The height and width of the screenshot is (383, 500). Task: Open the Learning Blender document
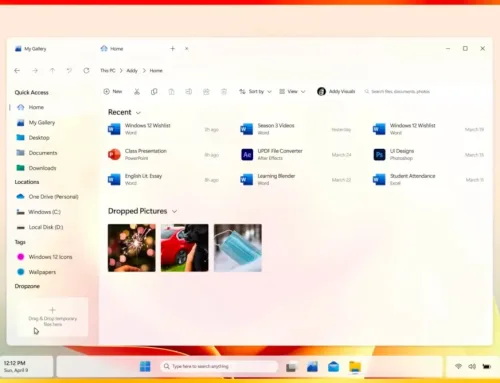[x=296, y=179]
